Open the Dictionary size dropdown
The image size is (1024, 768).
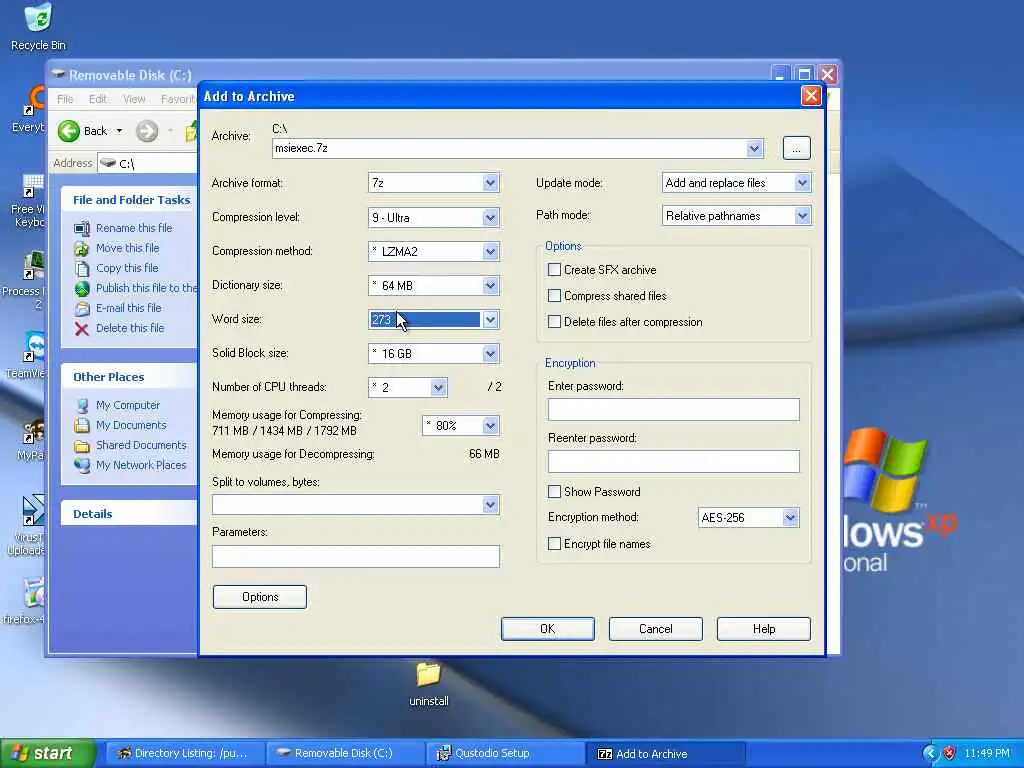pyautogui.click(x=490, y=285)
